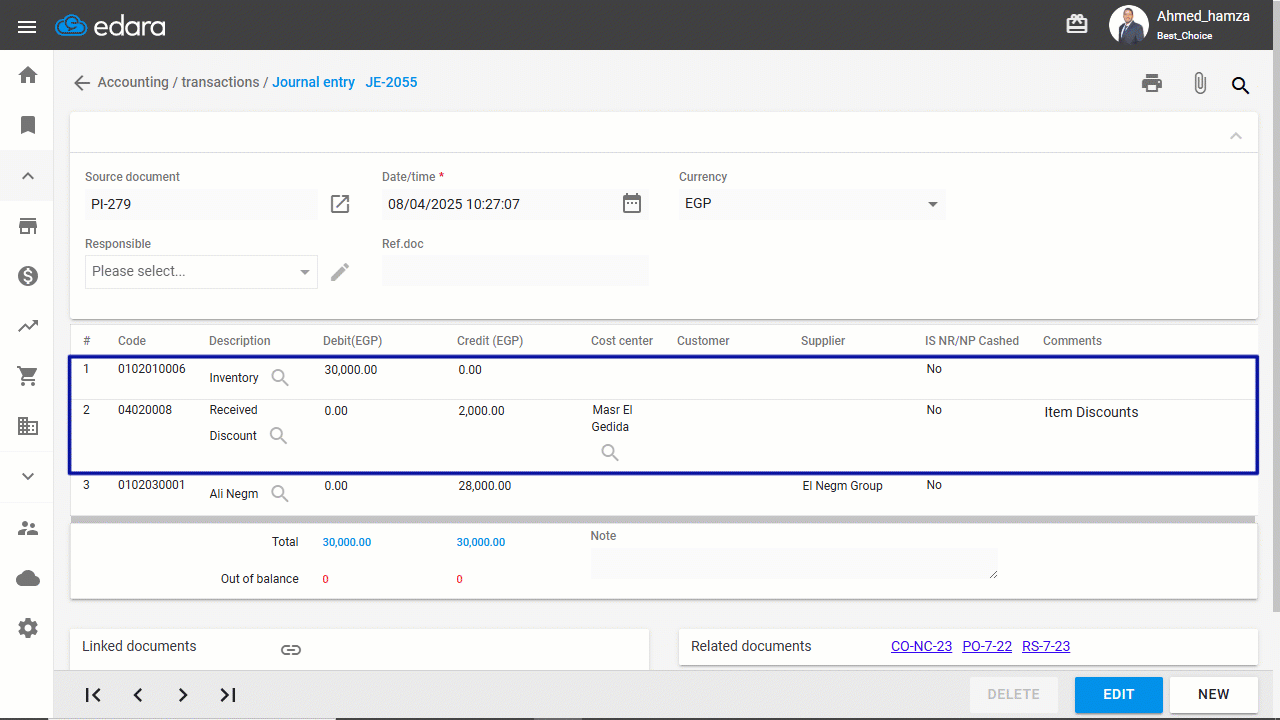Open the trending chart sidebar icon
The height and width of the screenshot is (720, 1280).
(x=28, y=326)
